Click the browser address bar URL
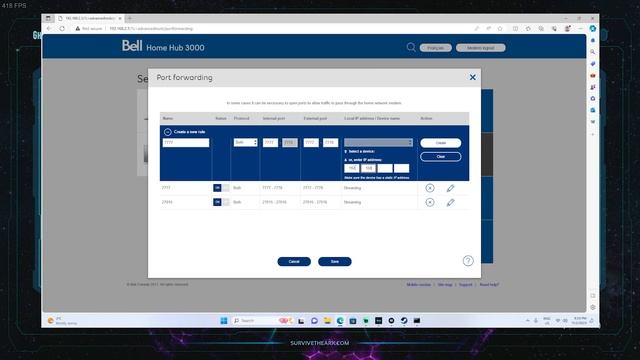The width and height of the screenshot is (640, 360). (151, 29)
